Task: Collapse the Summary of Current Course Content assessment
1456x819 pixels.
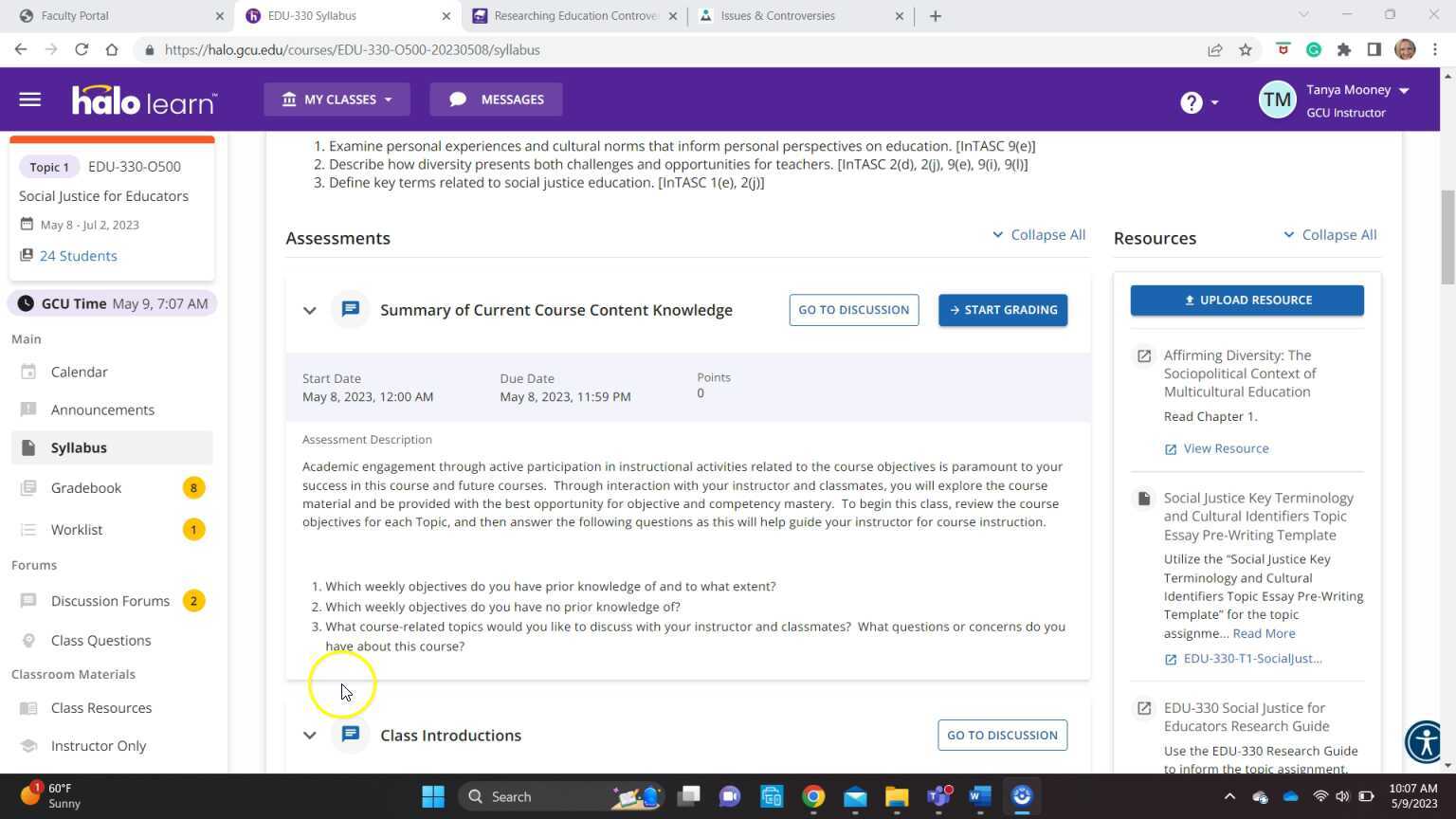Action: tap(309, 310)
